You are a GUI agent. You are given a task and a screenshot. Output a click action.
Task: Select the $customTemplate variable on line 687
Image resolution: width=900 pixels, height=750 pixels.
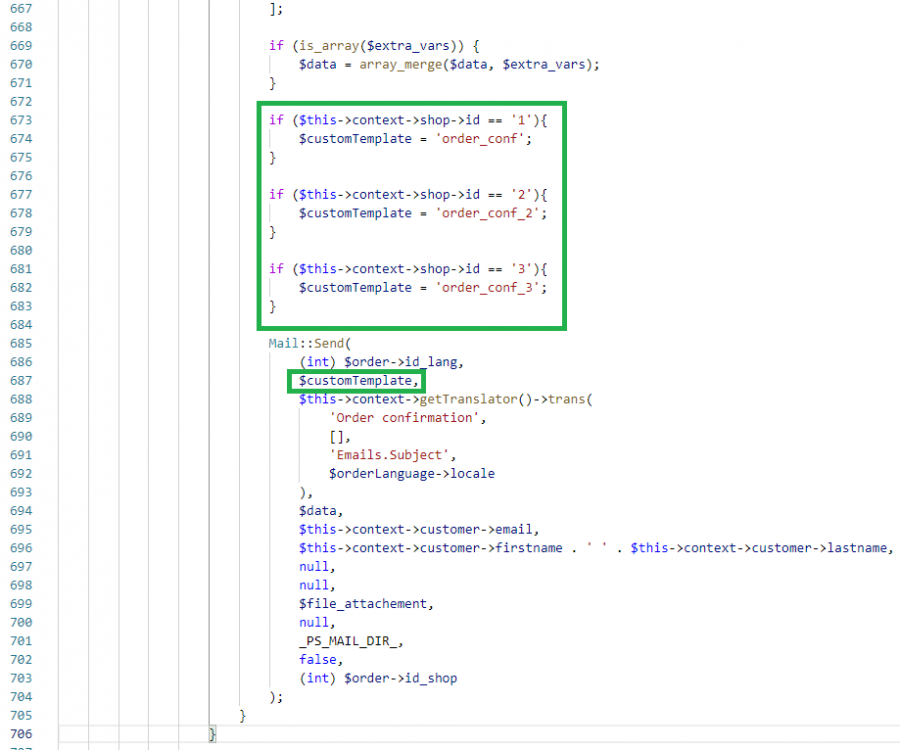(x=356, y=381)
